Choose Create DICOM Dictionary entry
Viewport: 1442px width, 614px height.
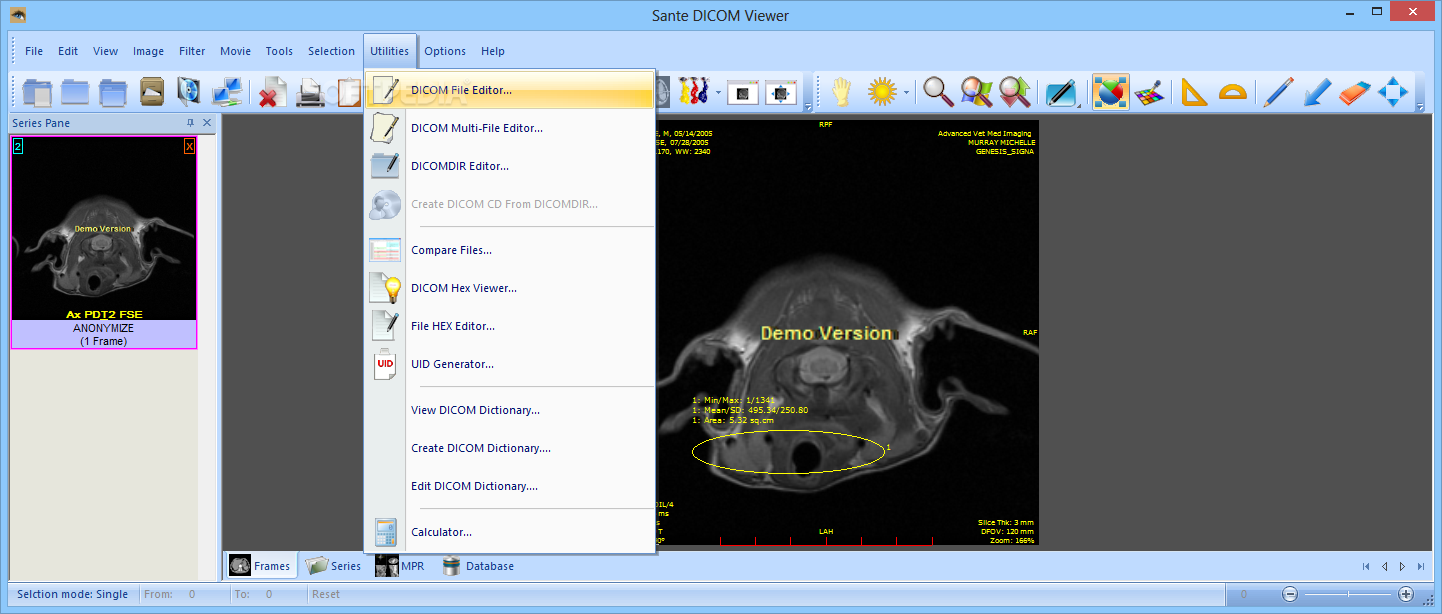coord(510,448)
